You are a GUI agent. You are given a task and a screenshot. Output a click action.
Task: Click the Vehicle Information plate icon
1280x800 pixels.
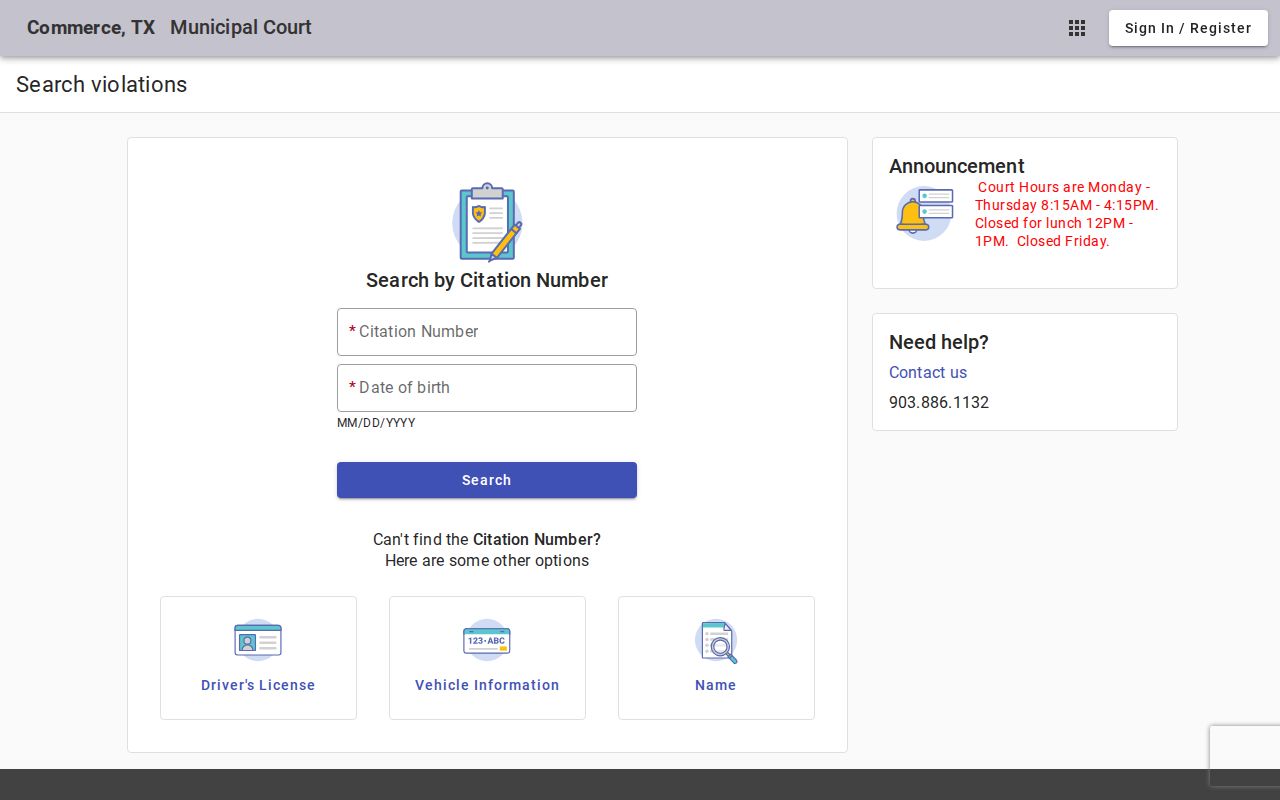point(487,640)
